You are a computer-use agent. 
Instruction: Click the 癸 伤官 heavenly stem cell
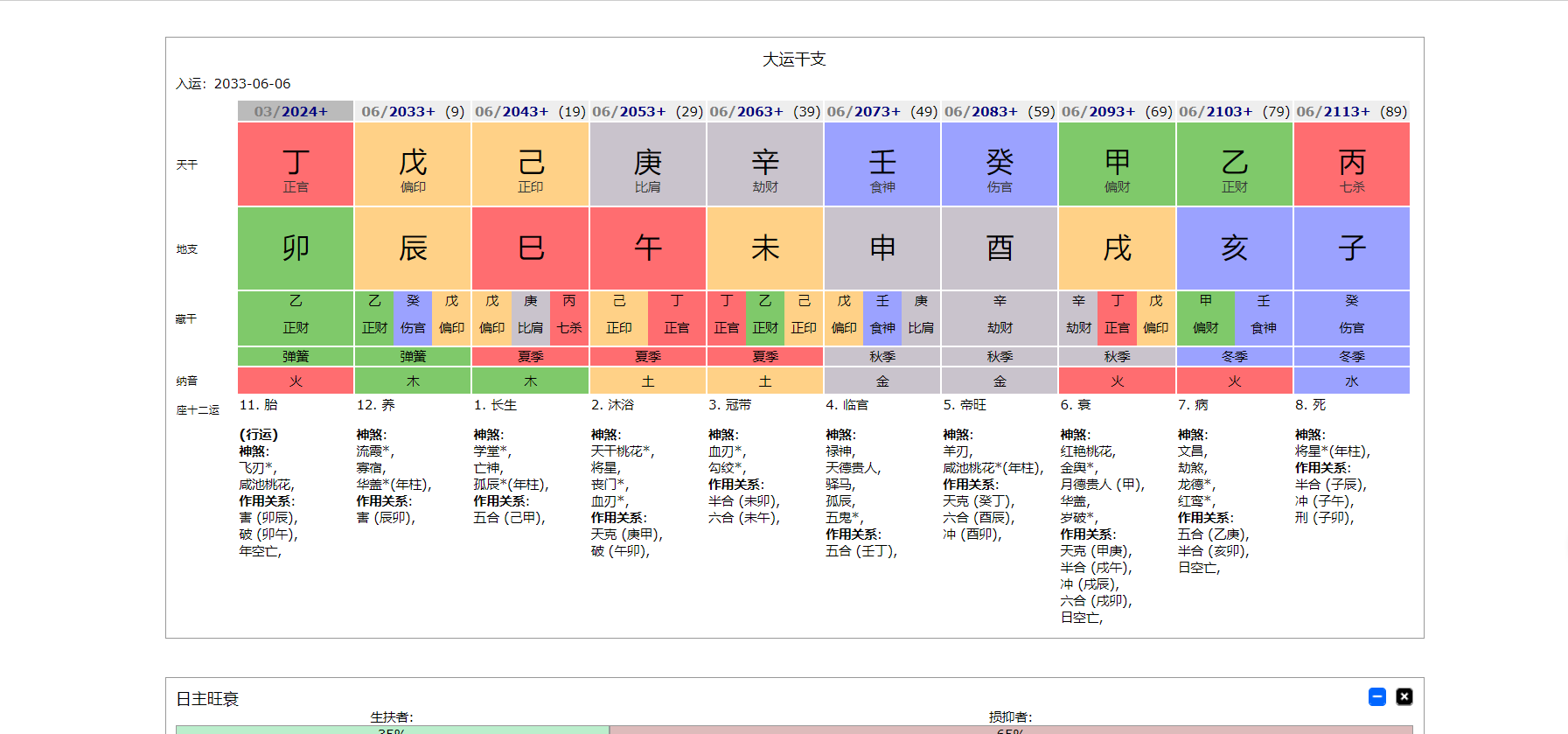click(x=1000, y=164)
